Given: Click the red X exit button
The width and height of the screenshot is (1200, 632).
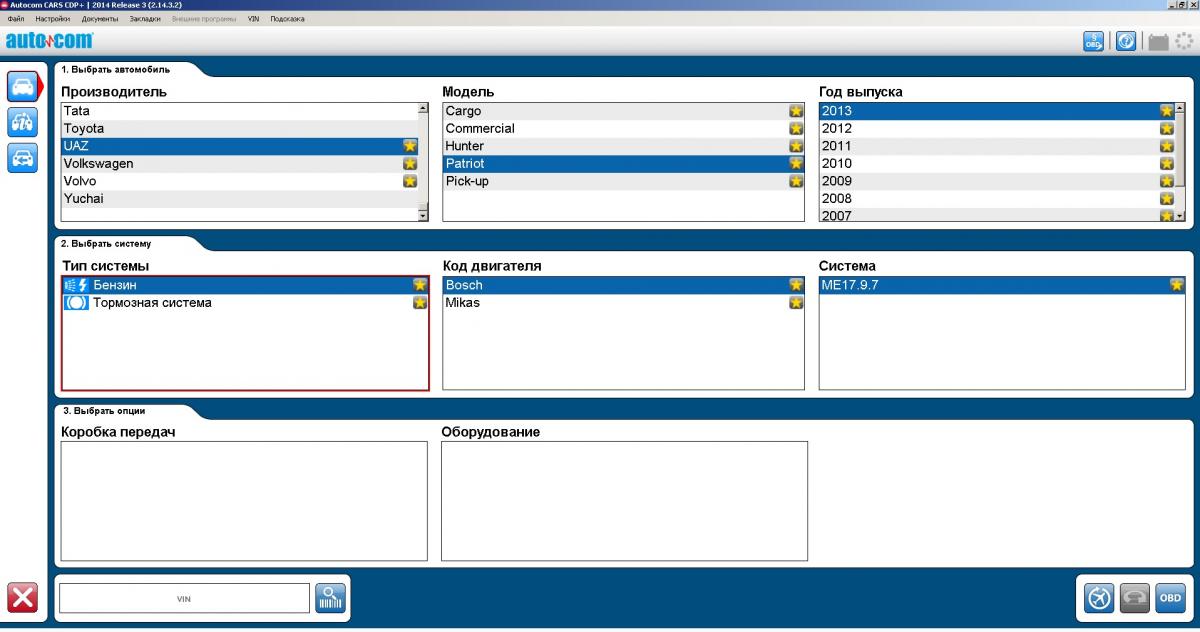Looking at the screenshot, I should (x=22, y=598).
